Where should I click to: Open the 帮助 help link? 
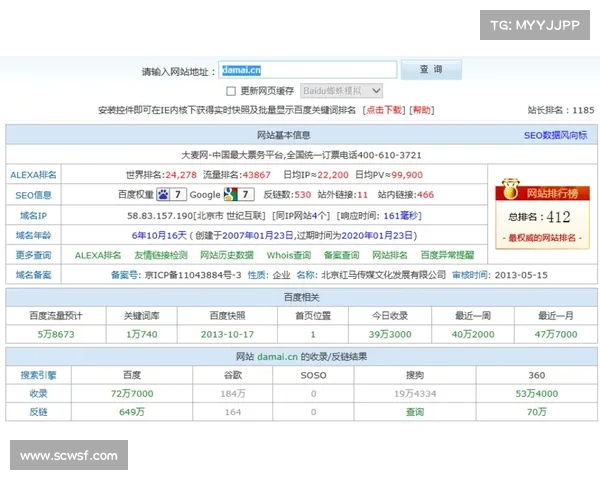coord(422,110)
